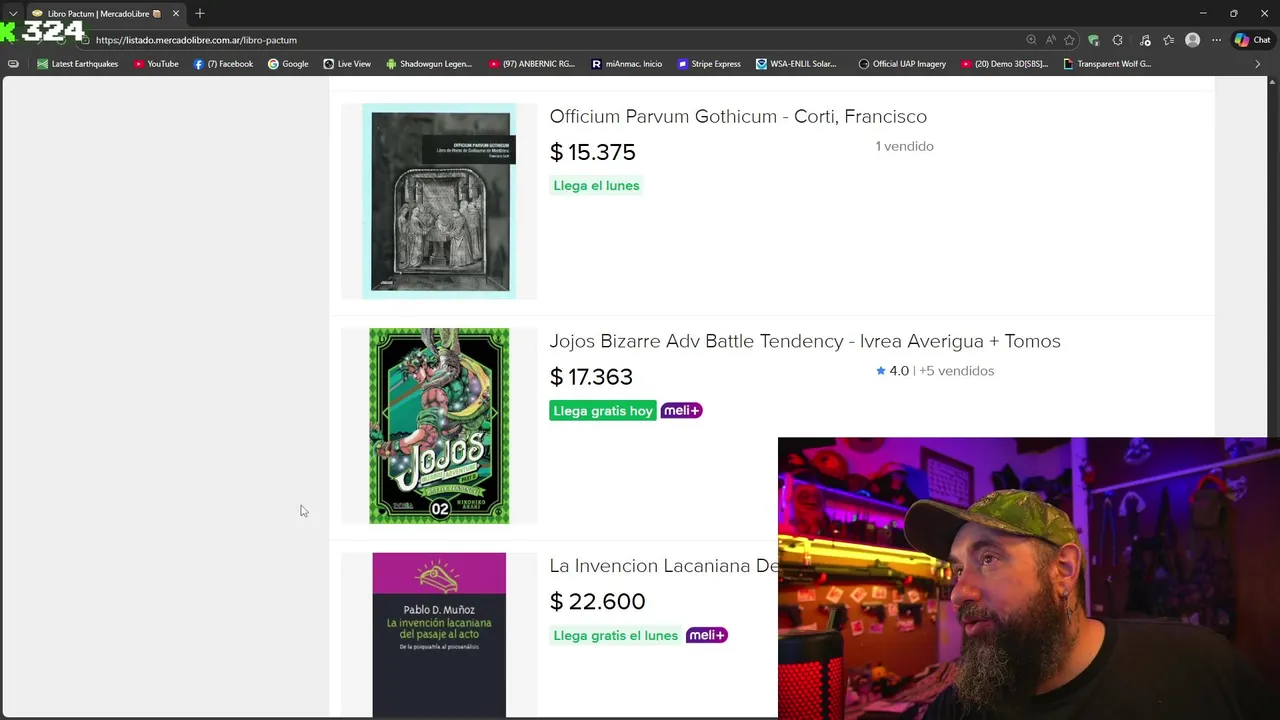
Task: Minimize the browser window
Action: click(x=1203, y=13)
